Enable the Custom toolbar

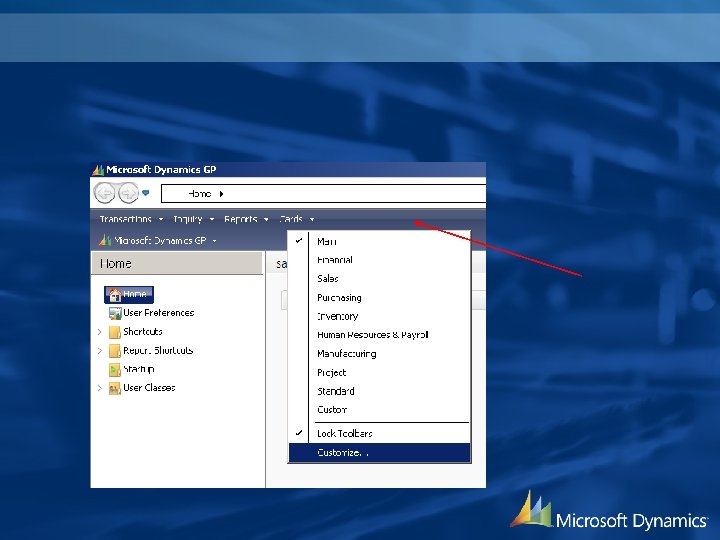[x=379, y=410]
